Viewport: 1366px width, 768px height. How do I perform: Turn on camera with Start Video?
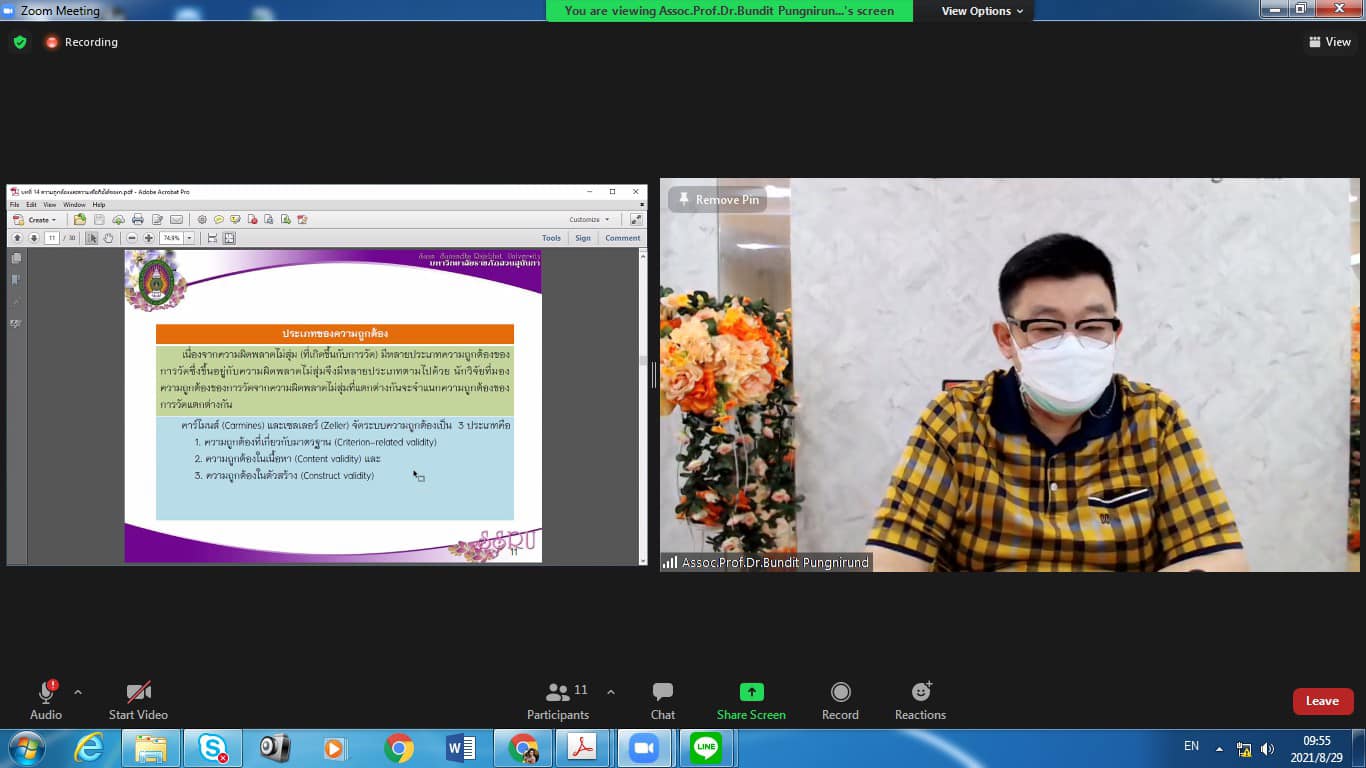tap(138, 693)
